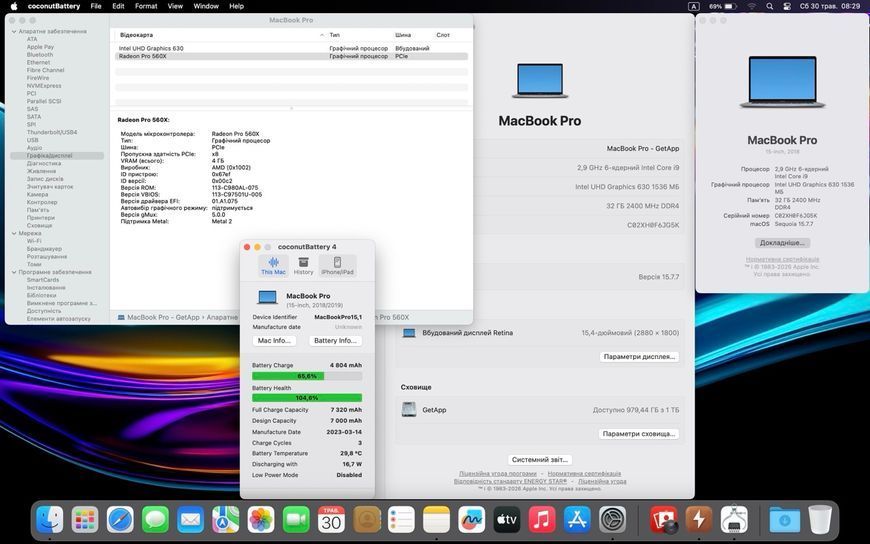
Task: Open Spotlight search in the menu bar
Action: [770, 6]
